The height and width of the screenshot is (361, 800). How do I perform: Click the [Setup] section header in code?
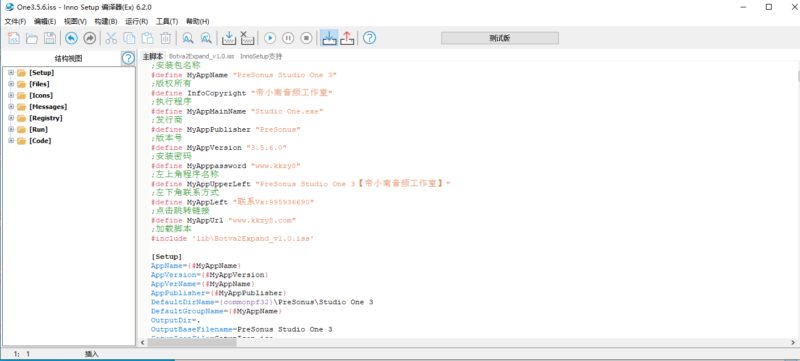pos(166,257)
